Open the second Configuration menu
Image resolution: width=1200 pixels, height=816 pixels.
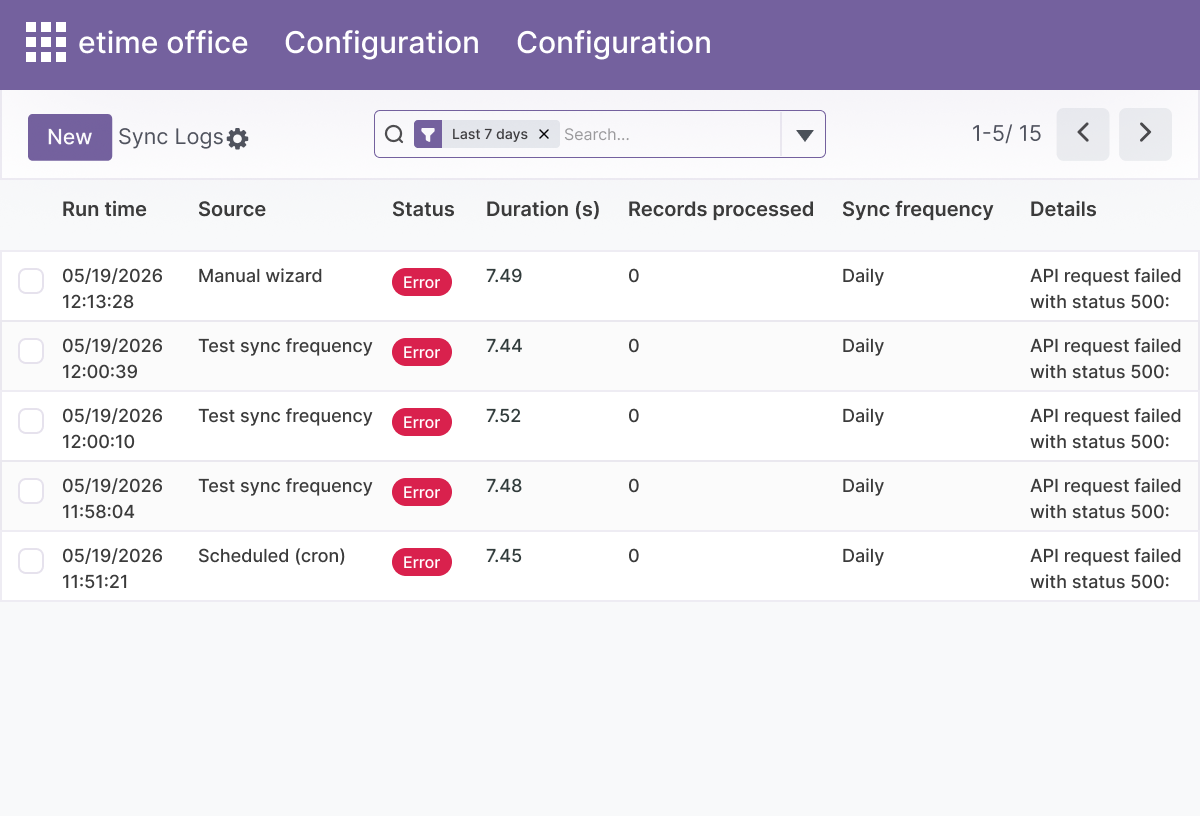[614, 43]
